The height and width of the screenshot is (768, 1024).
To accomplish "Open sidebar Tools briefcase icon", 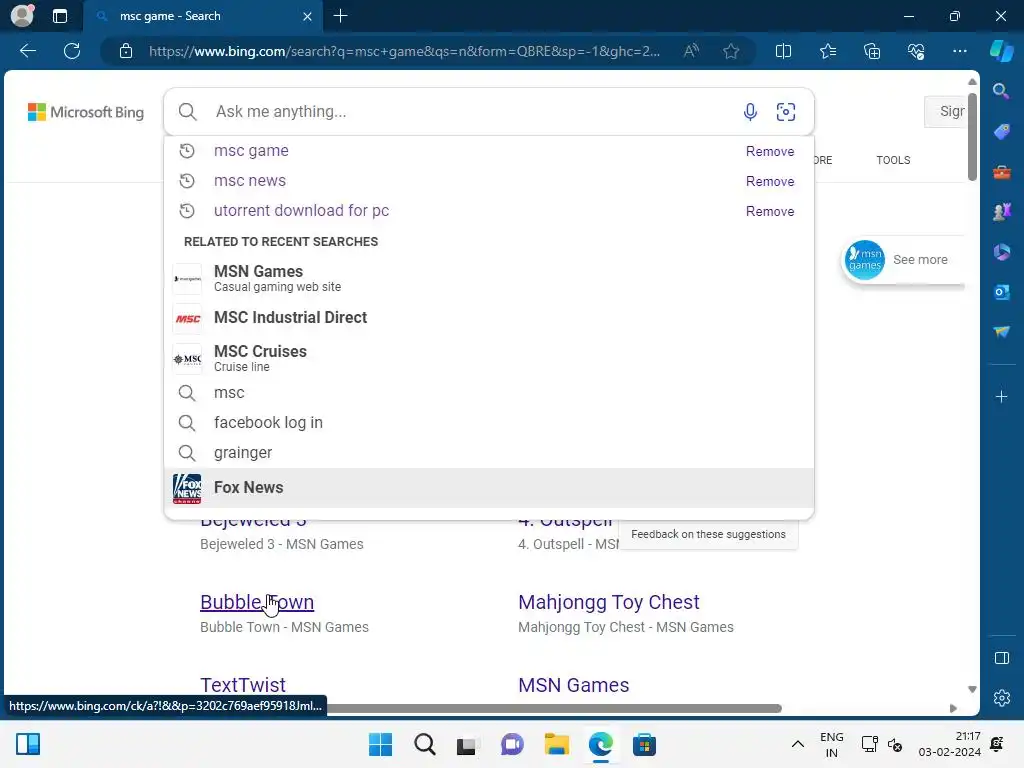I will point(1001,172).
